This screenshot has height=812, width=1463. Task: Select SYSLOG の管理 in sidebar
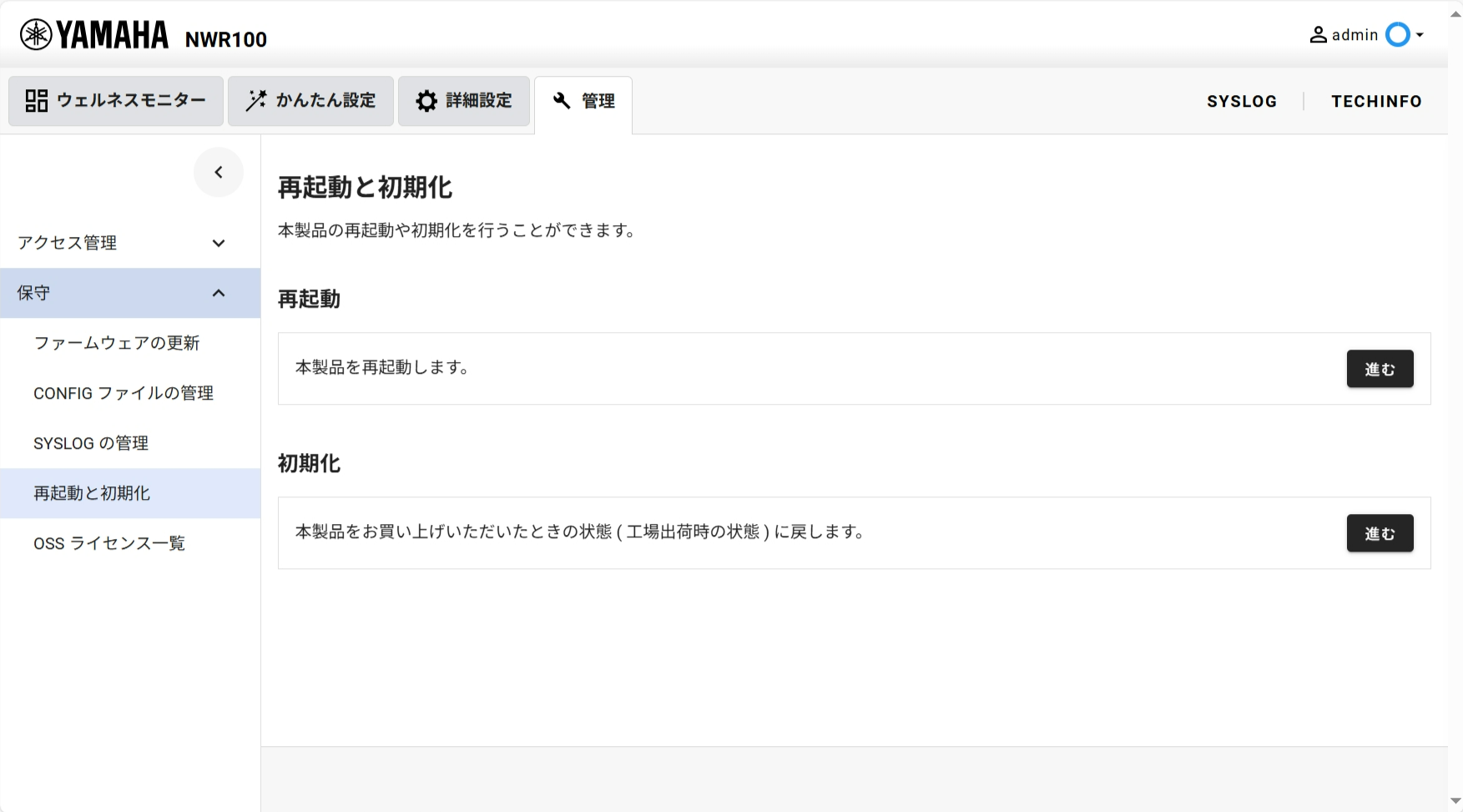pyautogui.click(x=91, y=443)
